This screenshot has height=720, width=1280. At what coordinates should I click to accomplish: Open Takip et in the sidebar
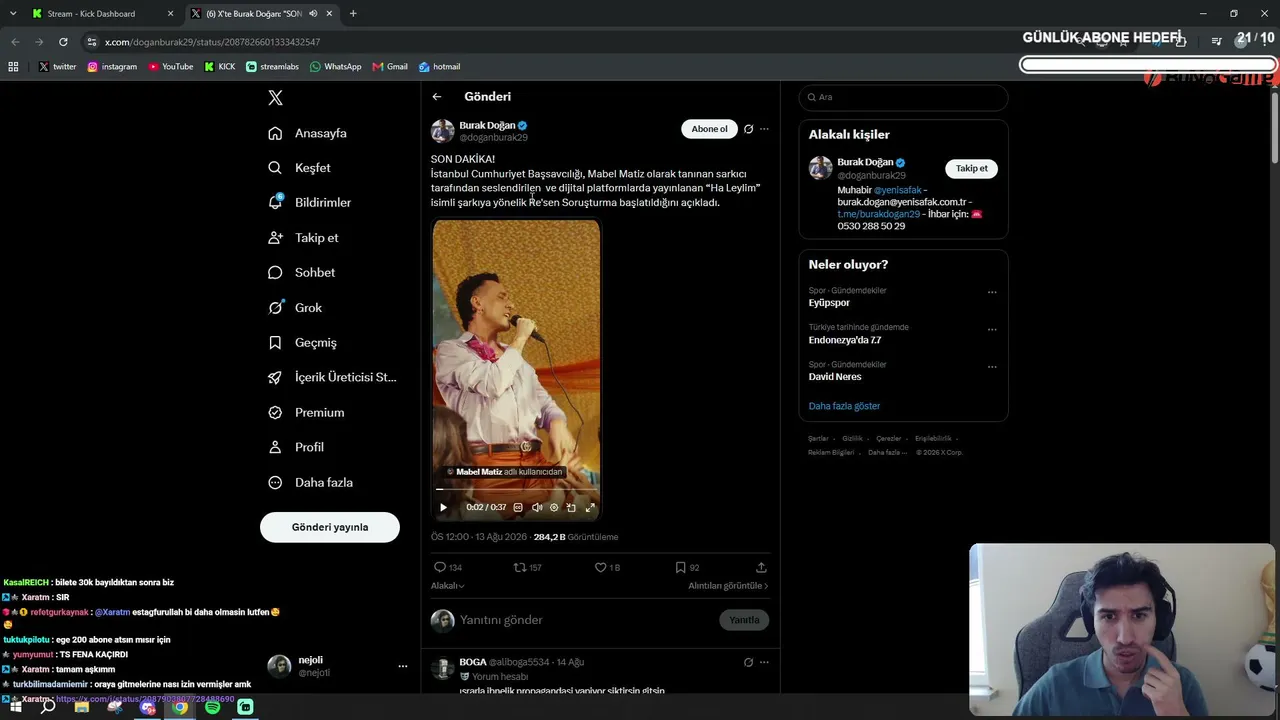pos(303,238)
